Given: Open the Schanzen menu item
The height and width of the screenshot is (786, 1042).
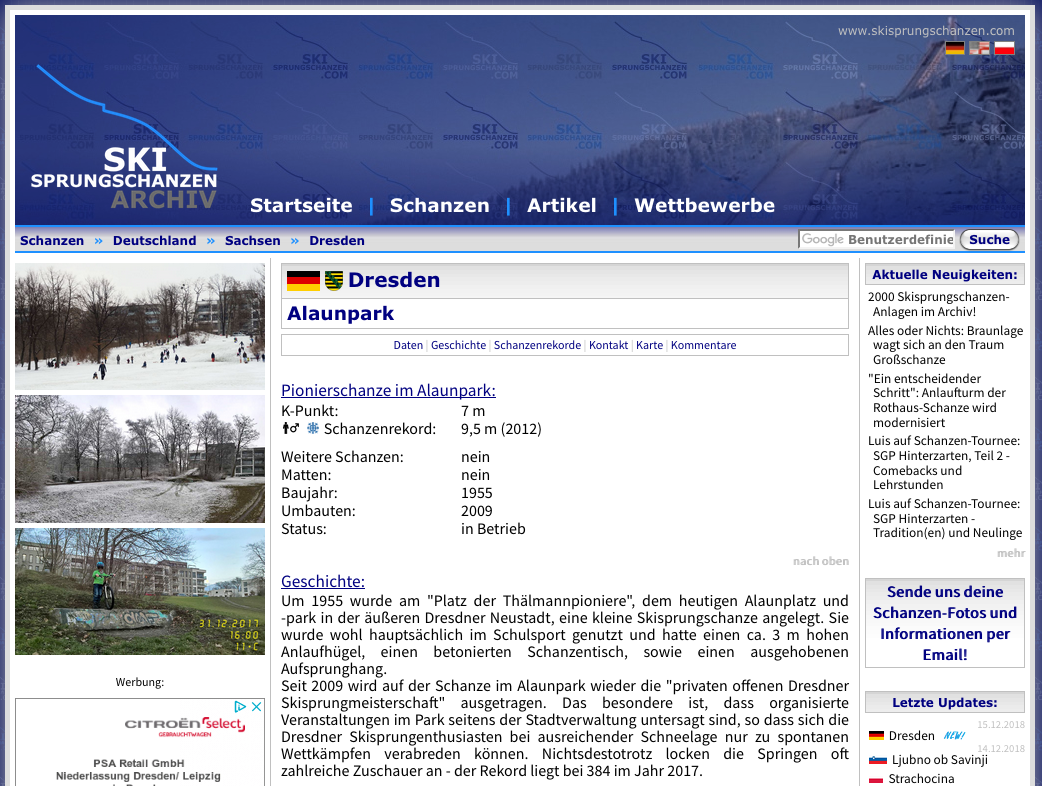Looking at the screenshot, I should pyautogui.click(x=439, y=206).
